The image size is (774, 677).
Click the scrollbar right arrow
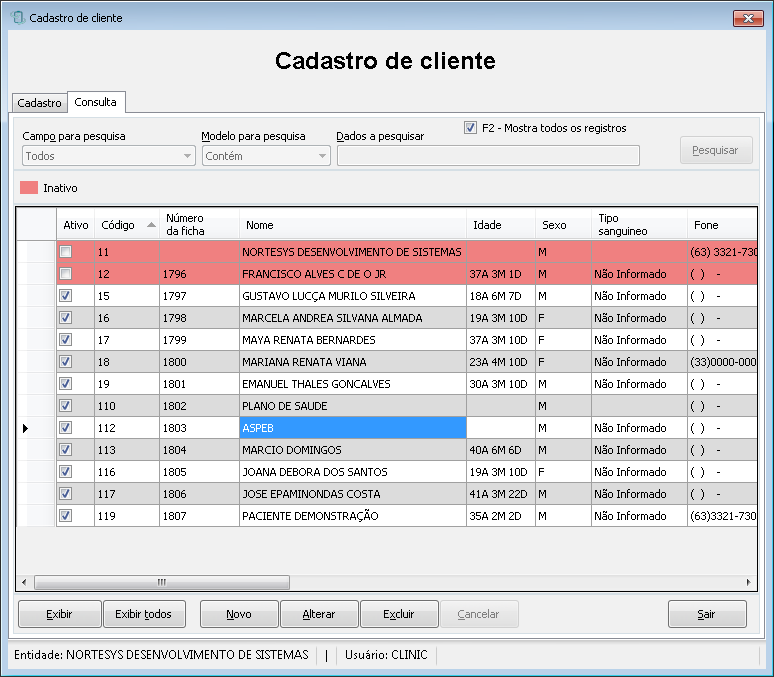tap(748, 582)
